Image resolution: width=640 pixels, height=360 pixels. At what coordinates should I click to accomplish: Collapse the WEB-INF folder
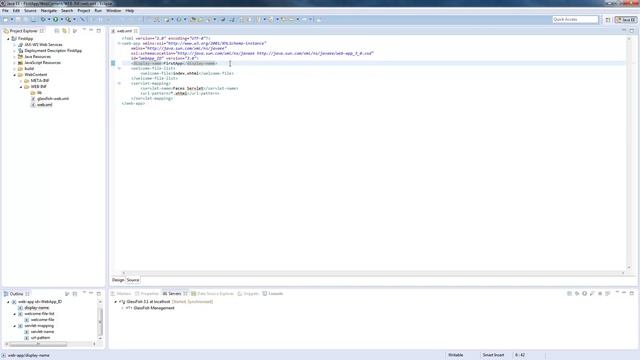(x=21, y=87)
